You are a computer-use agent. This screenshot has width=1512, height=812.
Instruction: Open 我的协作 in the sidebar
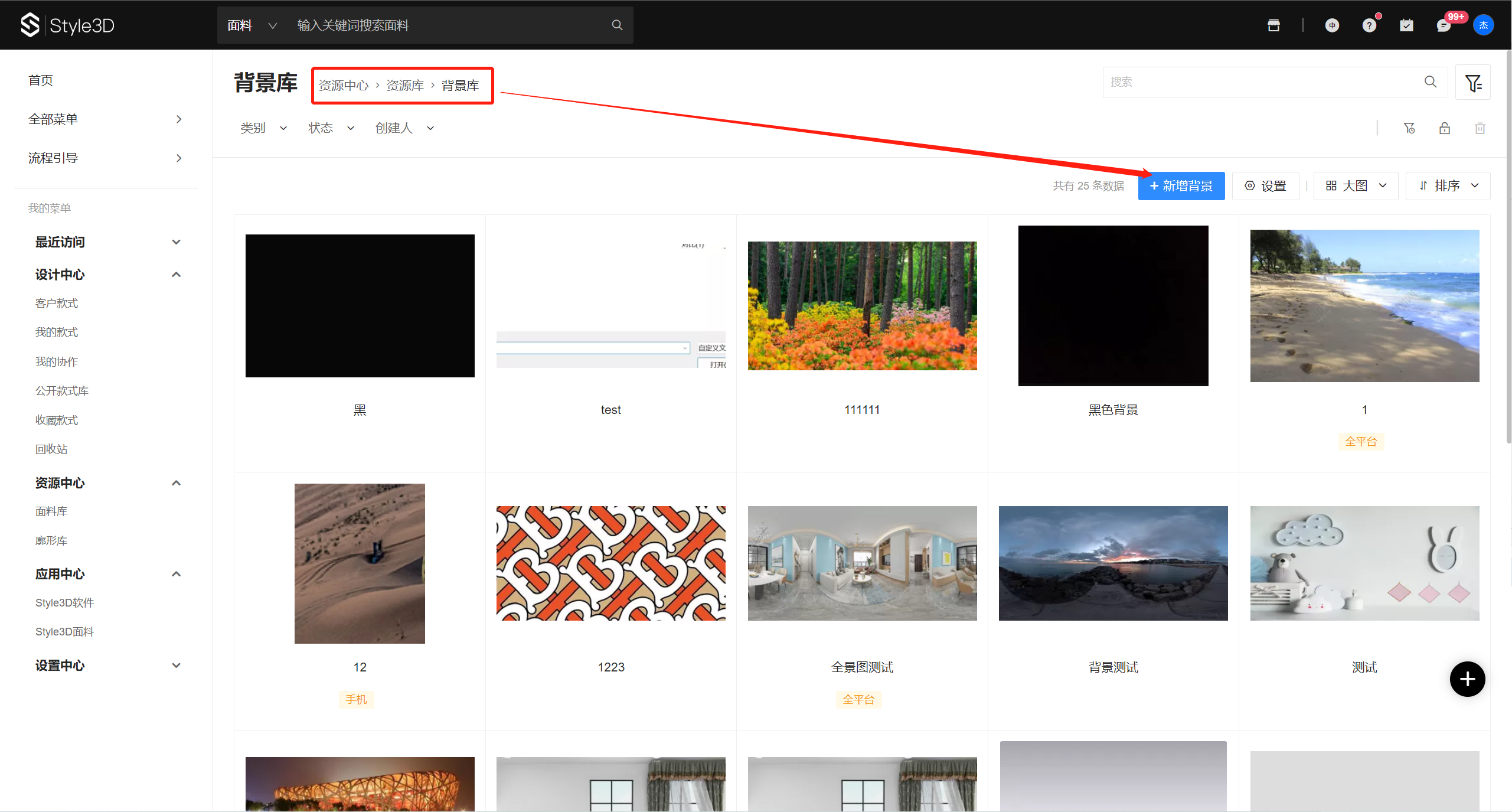pyautogui.click(x=57, y=362)
